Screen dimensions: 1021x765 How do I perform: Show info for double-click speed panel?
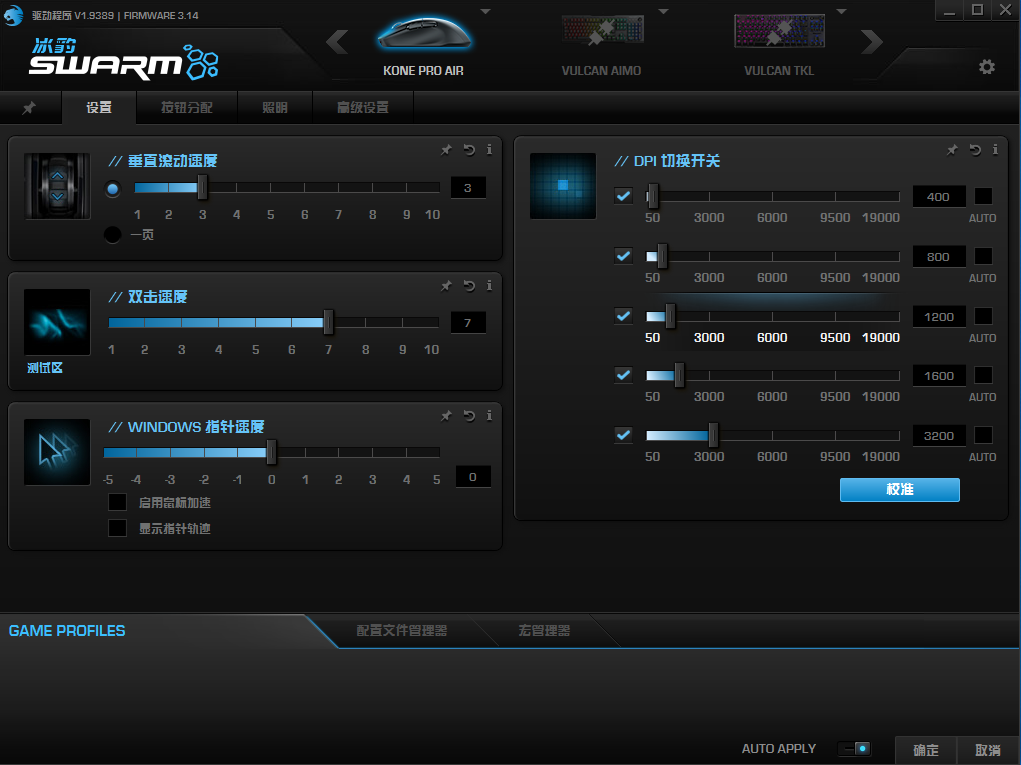[x=489, y=286]
